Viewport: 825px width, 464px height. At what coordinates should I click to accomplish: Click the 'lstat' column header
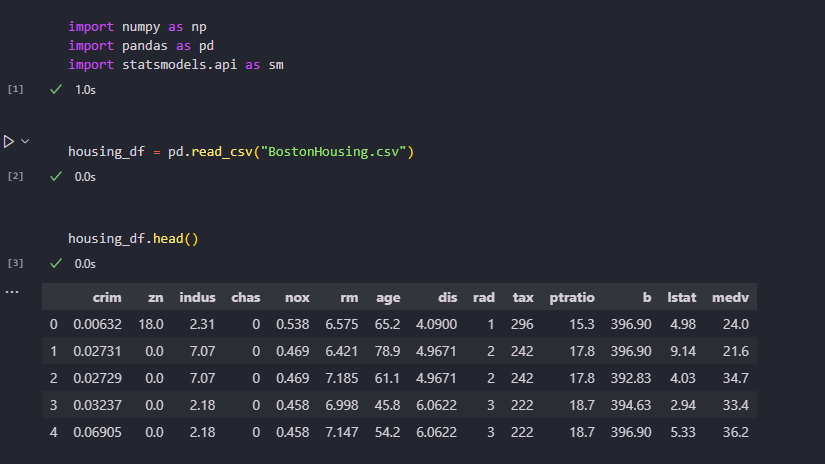coord(681,298)
